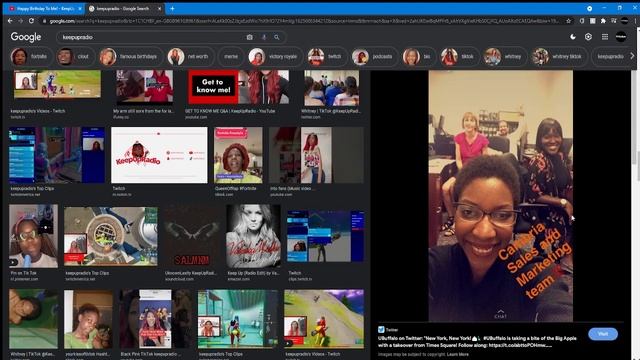Click the large preview selfie image
This screenshot has height=360, width=640.
pyautogui.click(x=500, y=196)
